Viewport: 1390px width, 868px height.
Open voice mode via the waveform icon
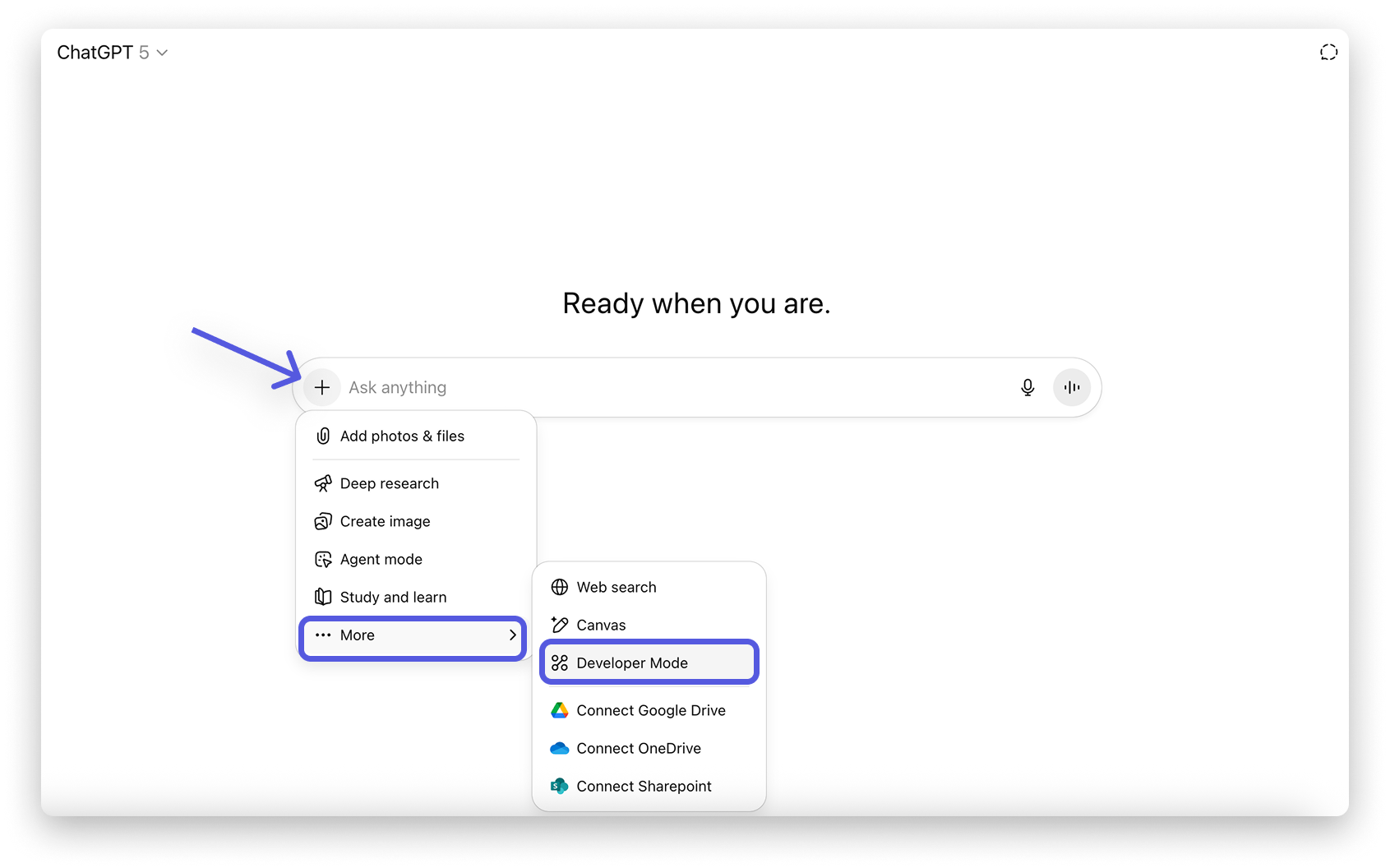(1071, 387)
